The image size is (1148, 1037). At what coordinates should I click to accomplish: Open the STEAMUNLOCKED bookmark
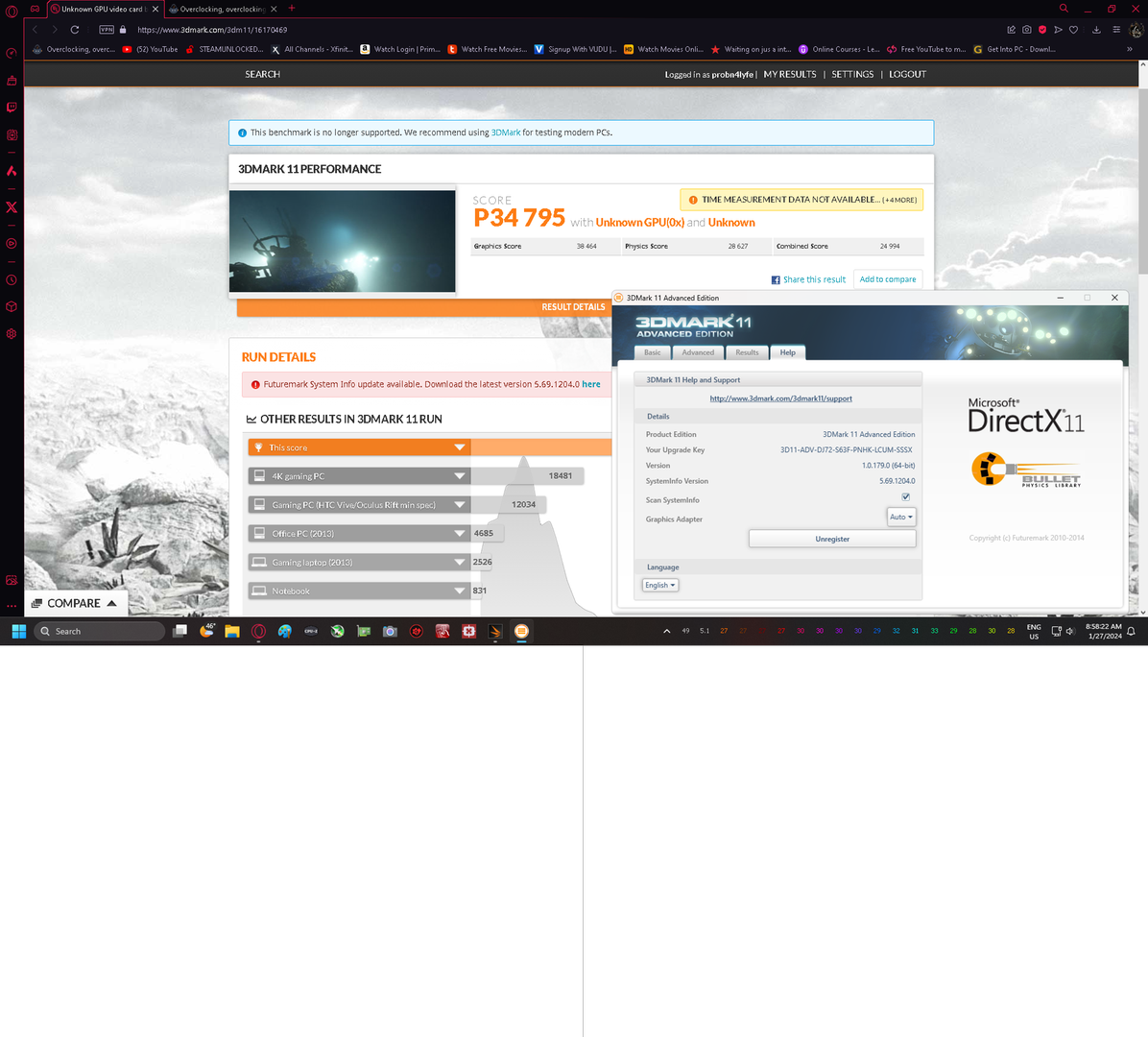click(x=224, y=49)
